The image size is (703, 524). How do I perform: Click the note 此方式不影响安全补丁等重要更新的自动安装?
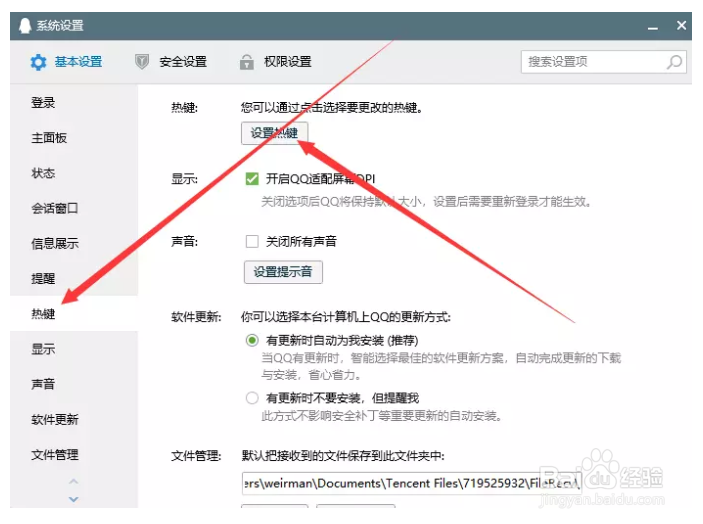point(381,416)
